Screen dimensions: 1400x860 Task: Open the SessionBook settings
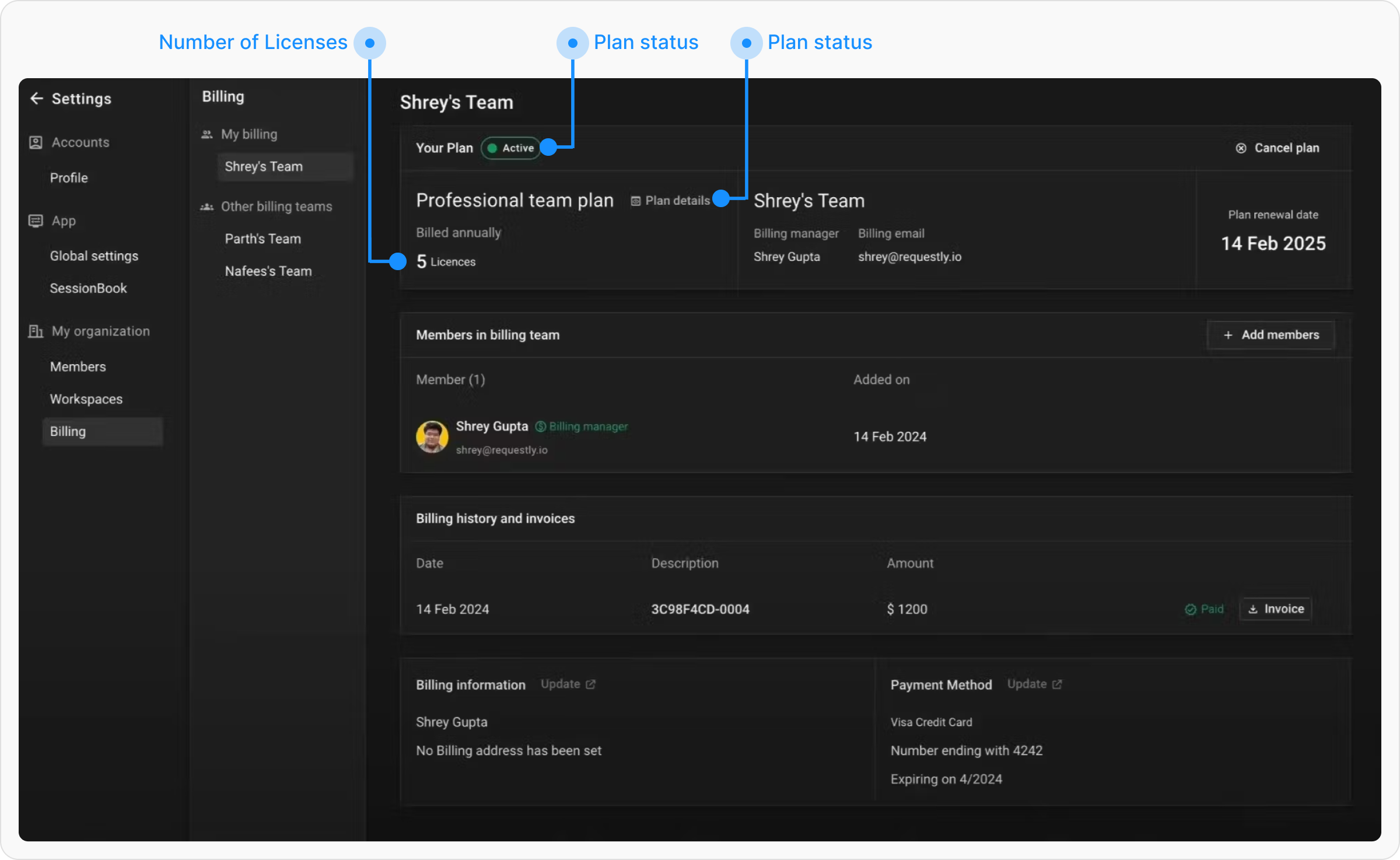[88, 288]
